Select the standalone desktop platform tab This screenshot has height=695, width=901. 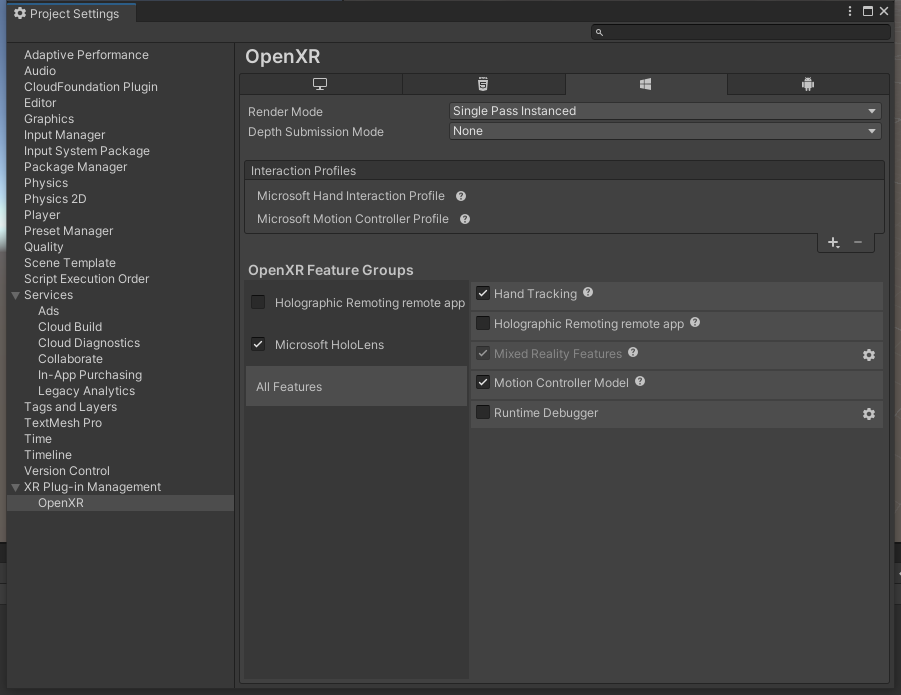tap(321, 84)
